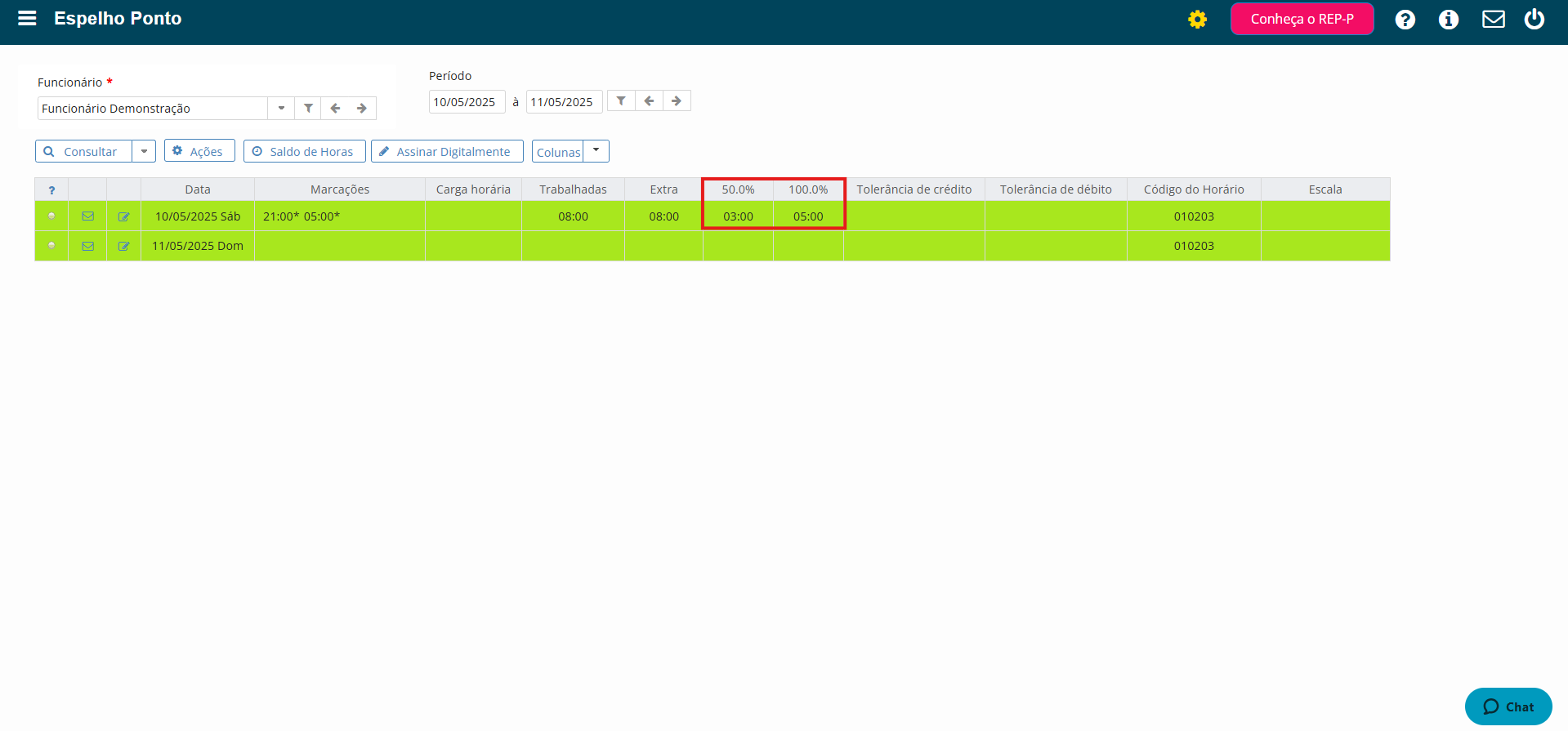
Task: Go to next period arrow
Action: [x=677, y=100]
